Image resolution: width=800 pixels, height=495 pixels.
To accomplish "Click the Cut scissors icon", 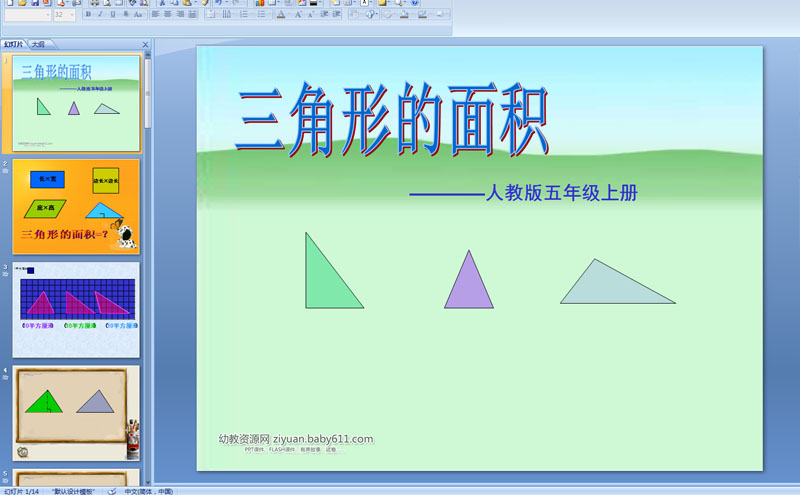I will 162,3.
